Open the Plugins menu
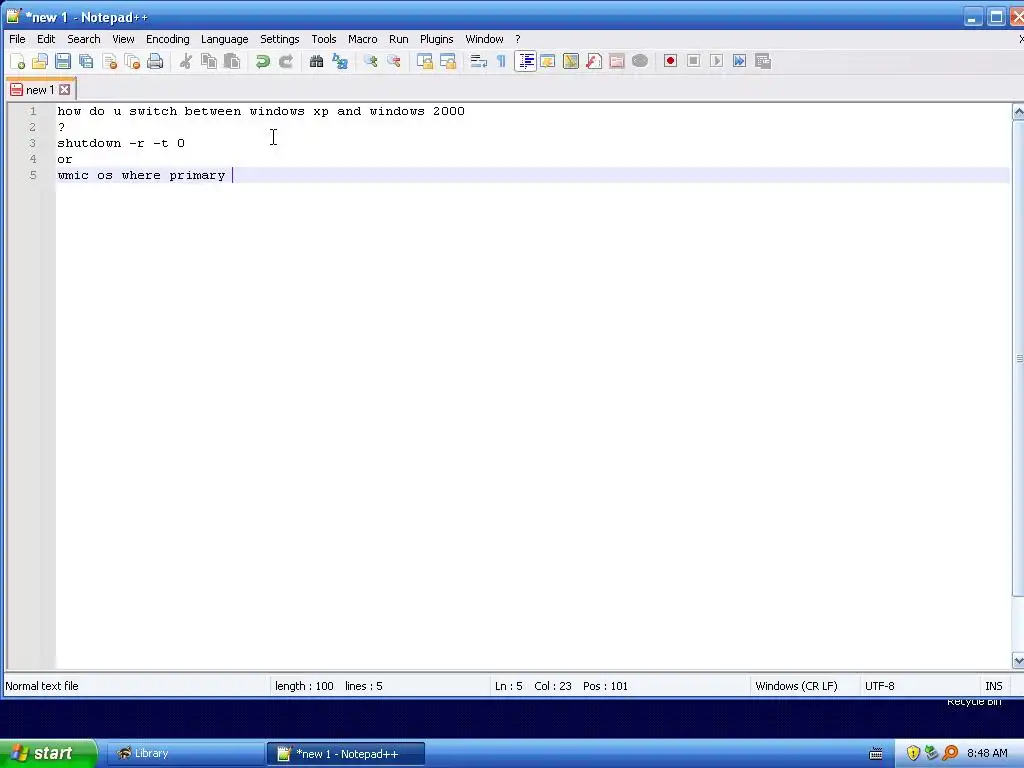 (436, 39)
